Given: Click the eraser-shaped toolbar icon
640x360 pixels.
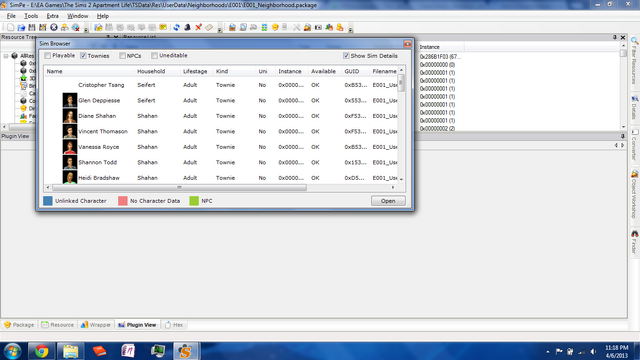Looking at the screenshot, I should [x=209, y=27].
